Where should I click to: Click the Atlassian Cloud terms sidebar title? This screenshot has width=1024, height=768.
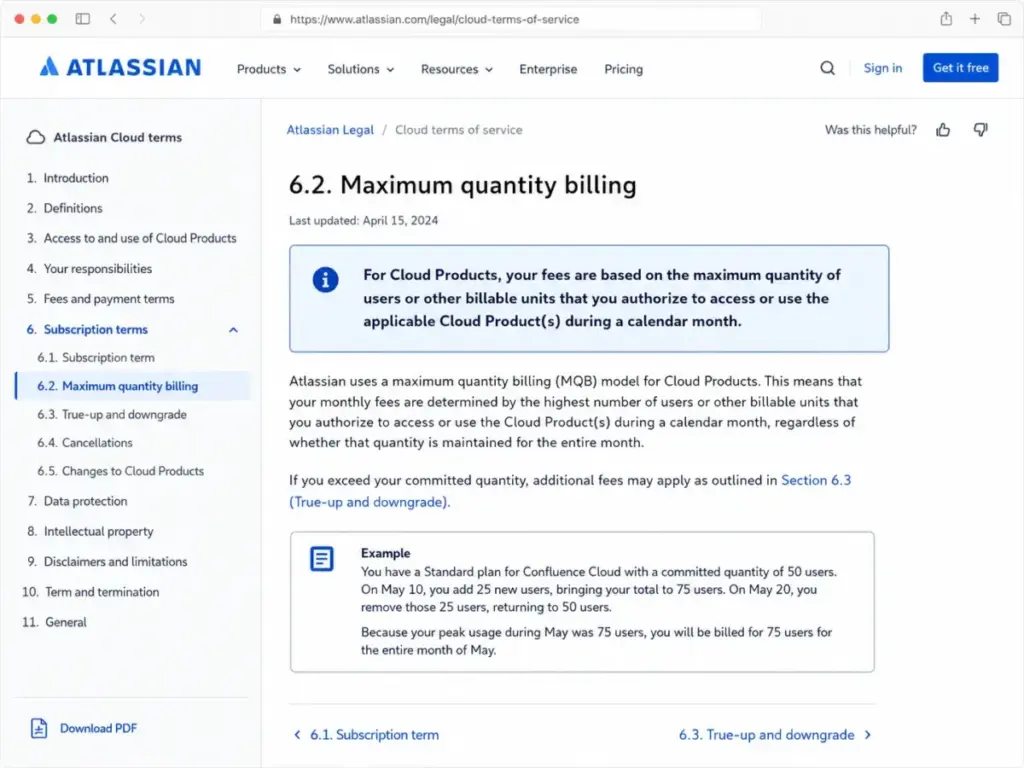[118, 137]
